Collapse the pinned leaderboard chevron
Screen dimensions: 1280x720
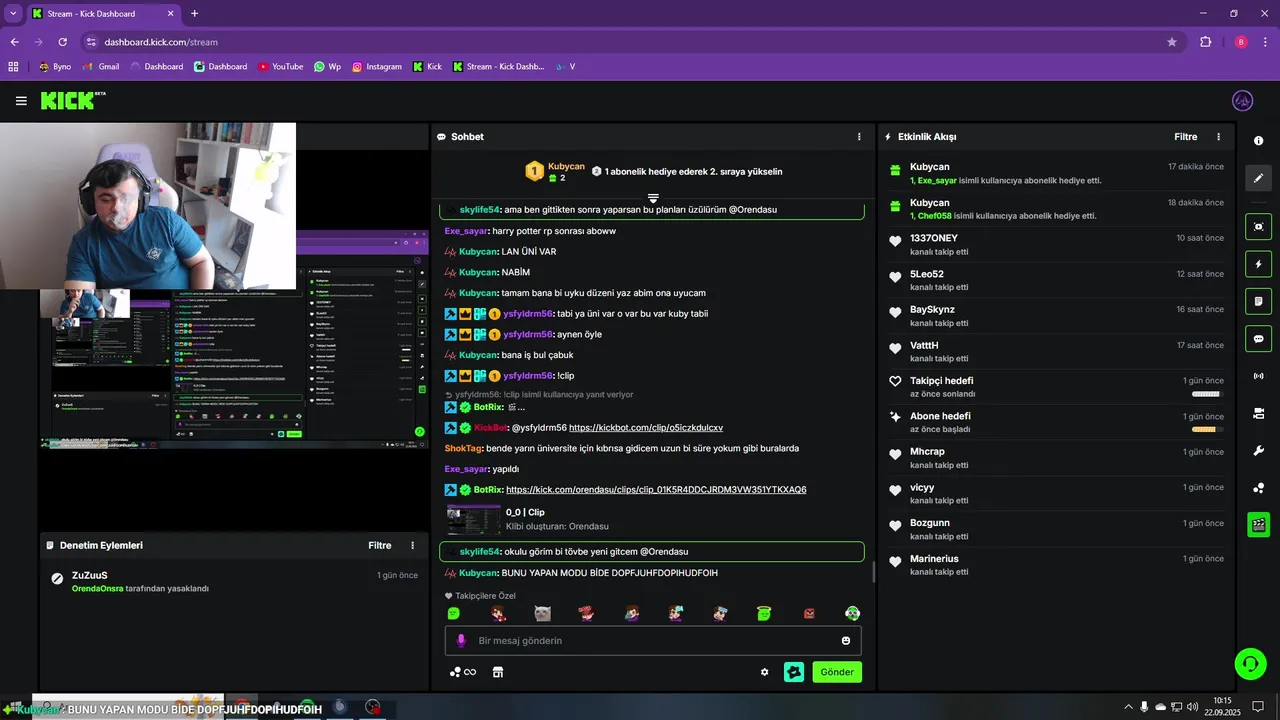653,198
